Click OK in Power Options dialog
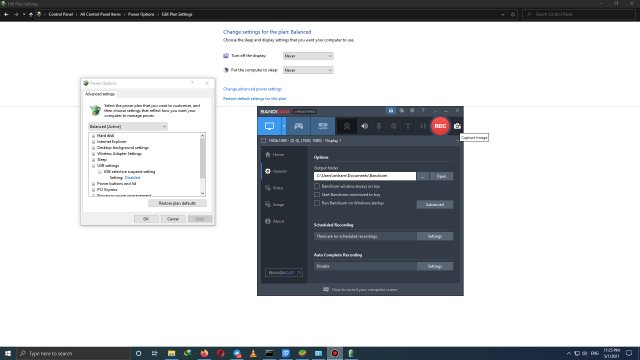This screenshot has width=640, height=360. click(x=146, y=219)
